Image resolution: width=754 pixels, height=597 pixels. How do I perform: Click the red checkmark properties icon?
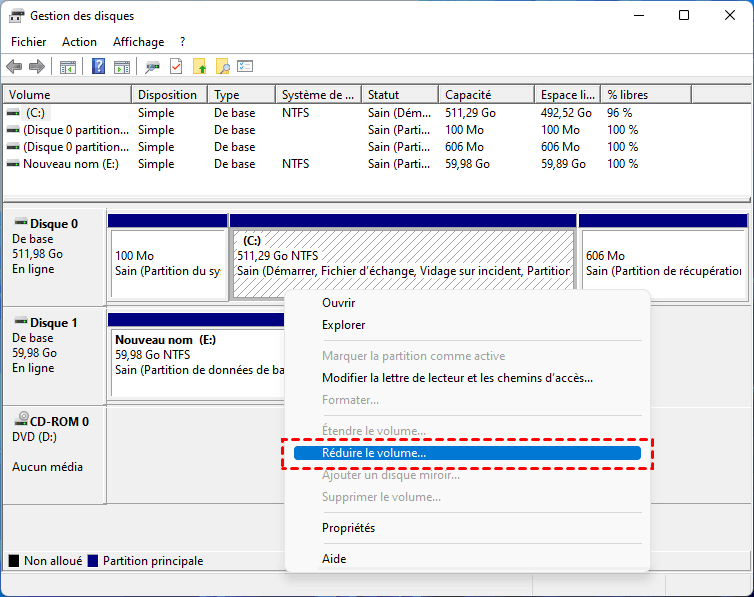176,67
